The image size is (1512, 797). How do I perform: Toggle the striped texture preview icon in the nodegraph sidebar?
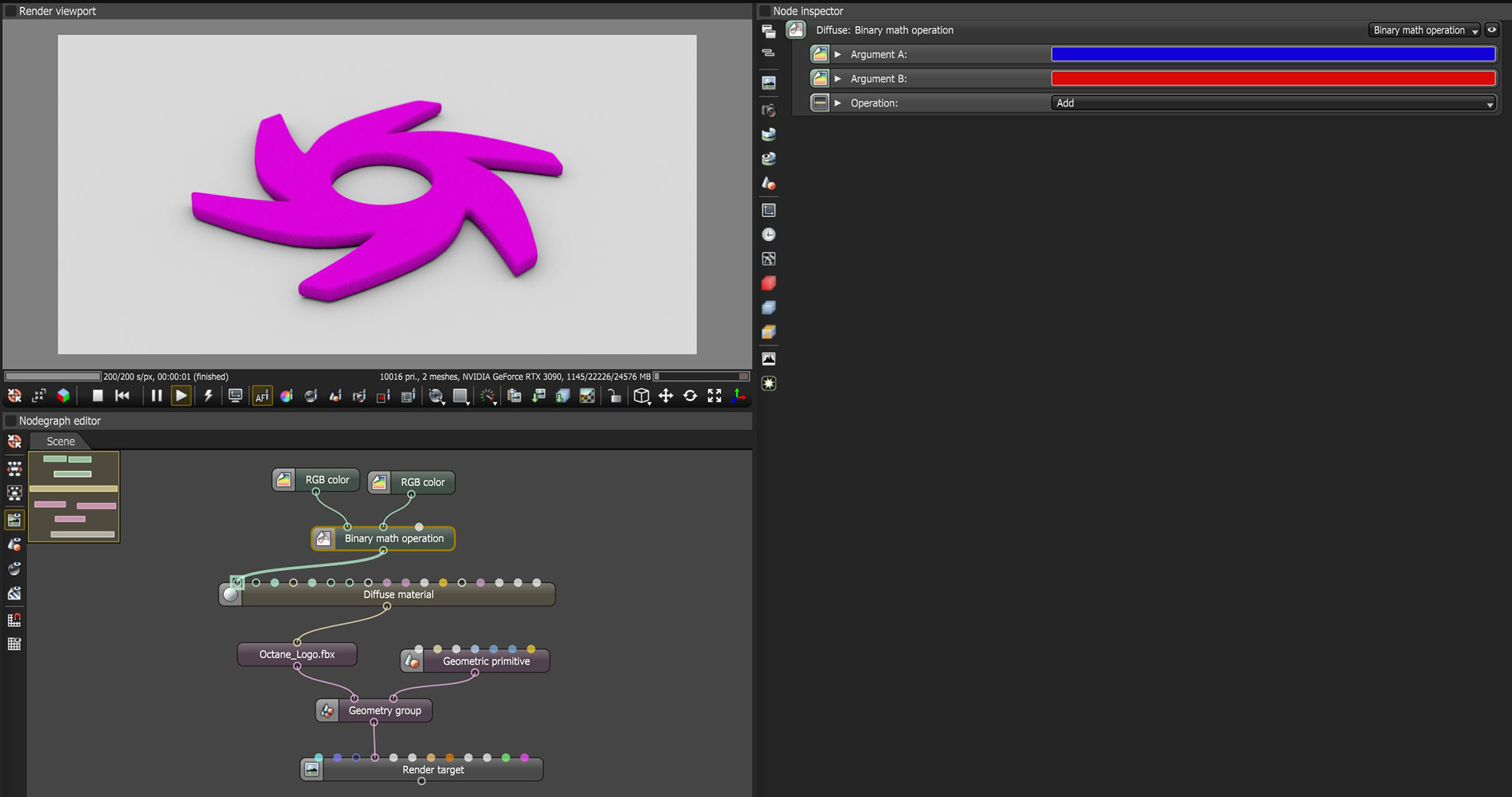pos(14,593)
